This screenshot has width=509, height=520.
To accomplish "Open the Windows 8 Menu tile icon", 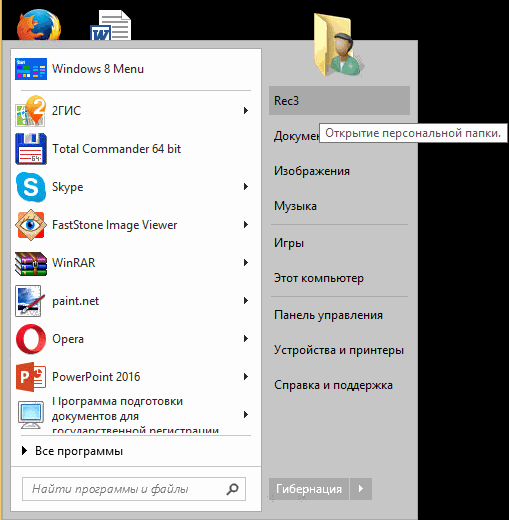I will click(31, 69).
